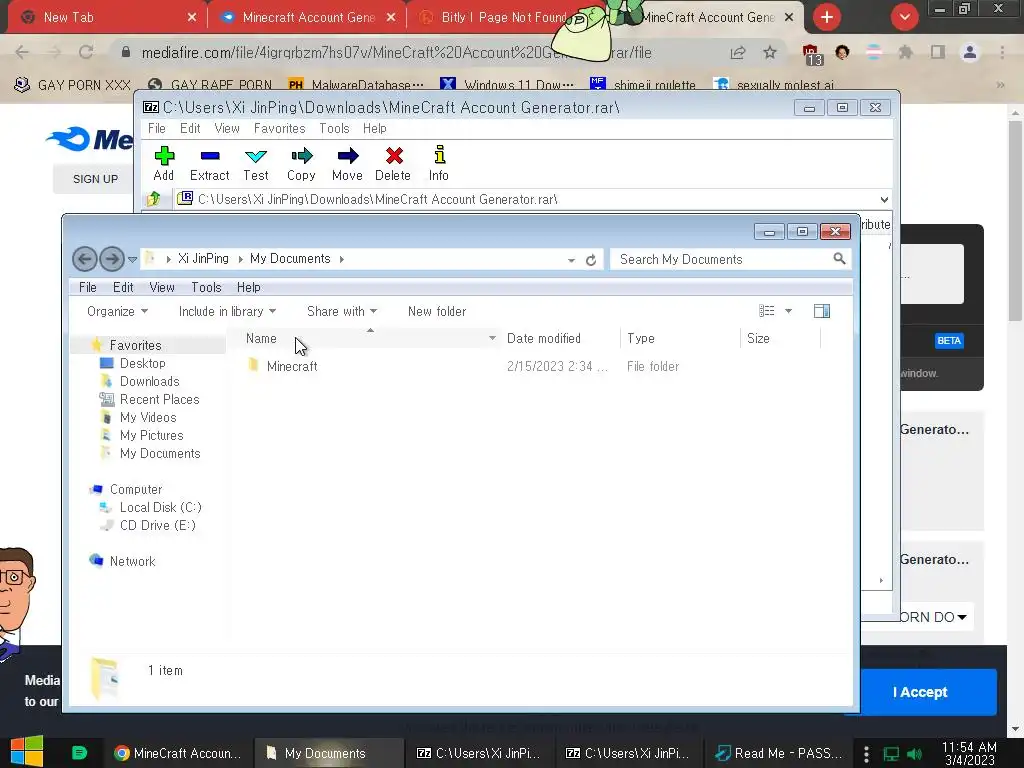Open the Include in library dropdown
This screenshot has height=768, width=1024.
point(227,312)
